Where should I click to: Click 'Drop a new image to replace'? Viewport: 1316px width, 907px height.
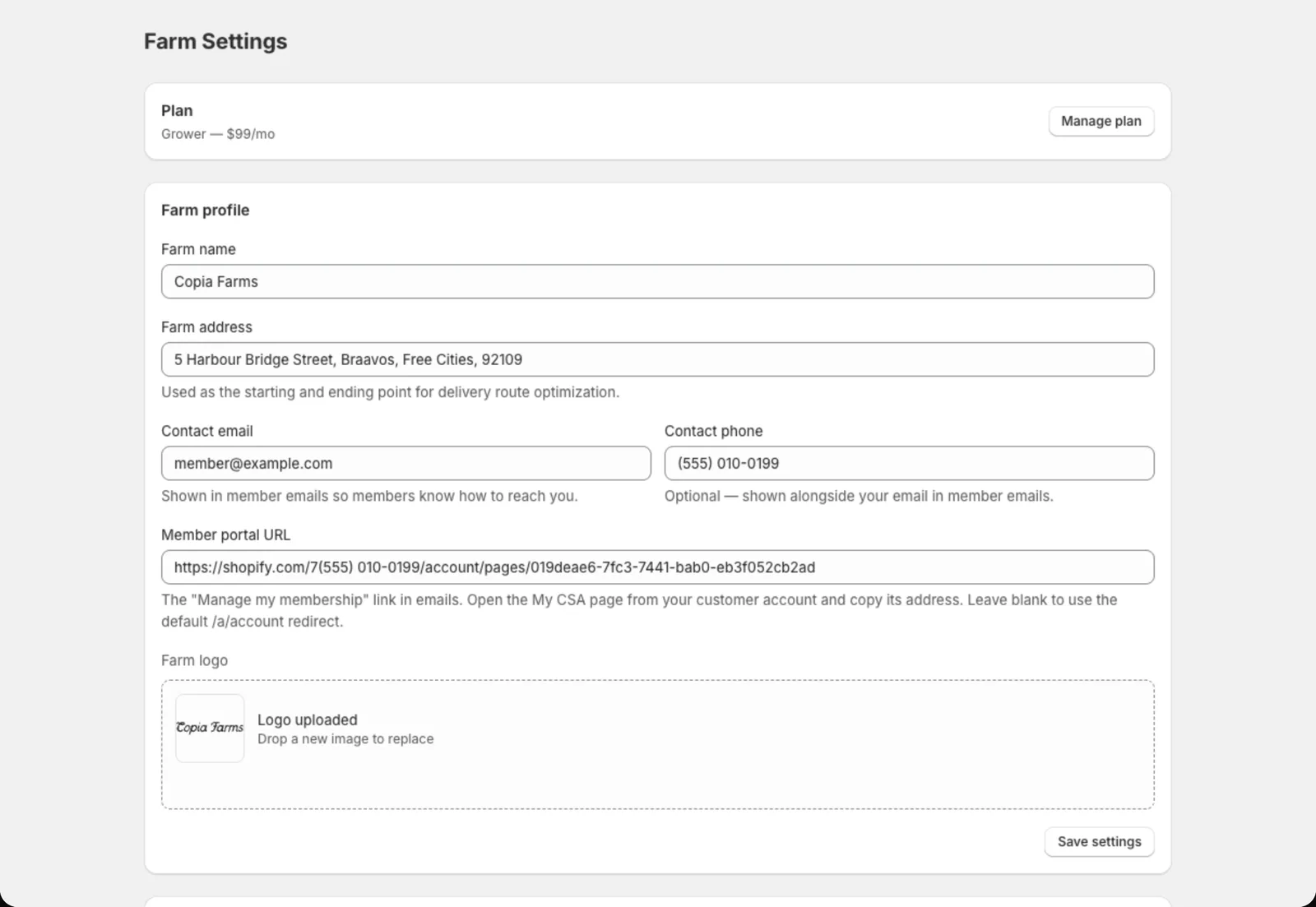pos(345,738)
